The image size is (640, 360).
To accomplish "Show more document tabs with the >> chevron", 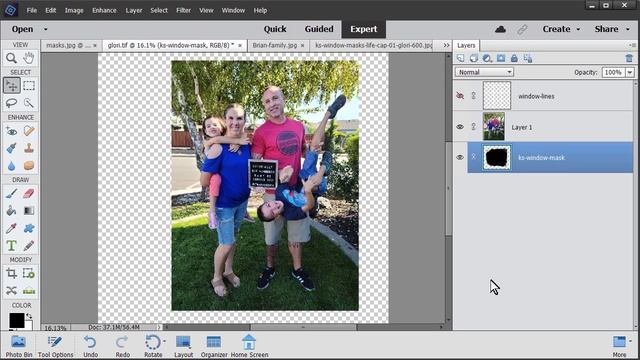I will pos(447,45).
